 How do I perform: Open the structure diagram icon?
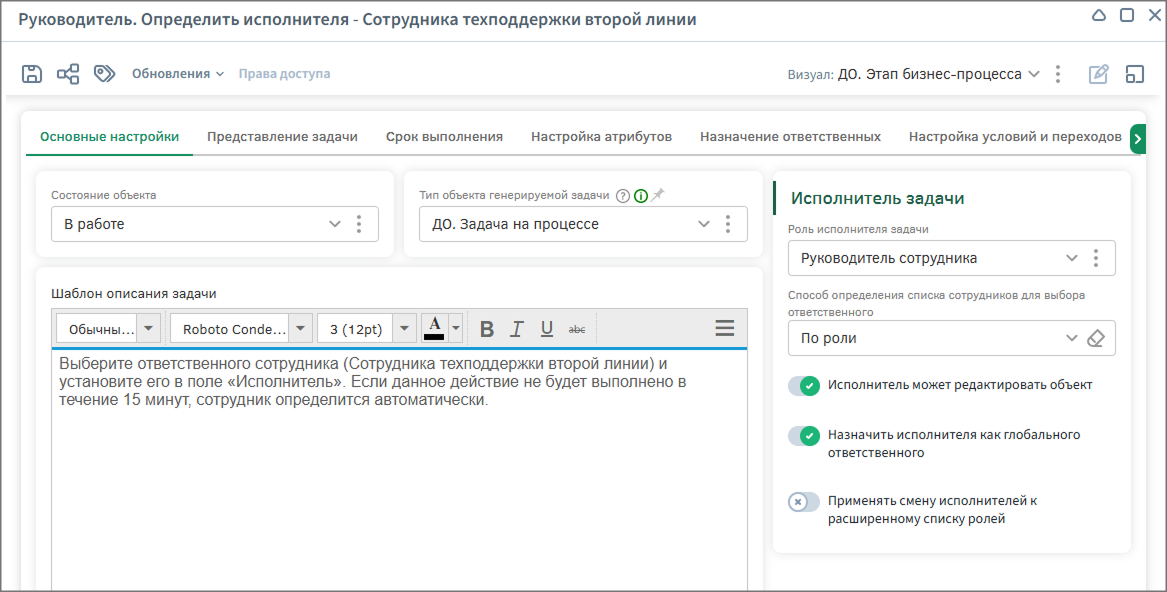click(x=68, y=74)
